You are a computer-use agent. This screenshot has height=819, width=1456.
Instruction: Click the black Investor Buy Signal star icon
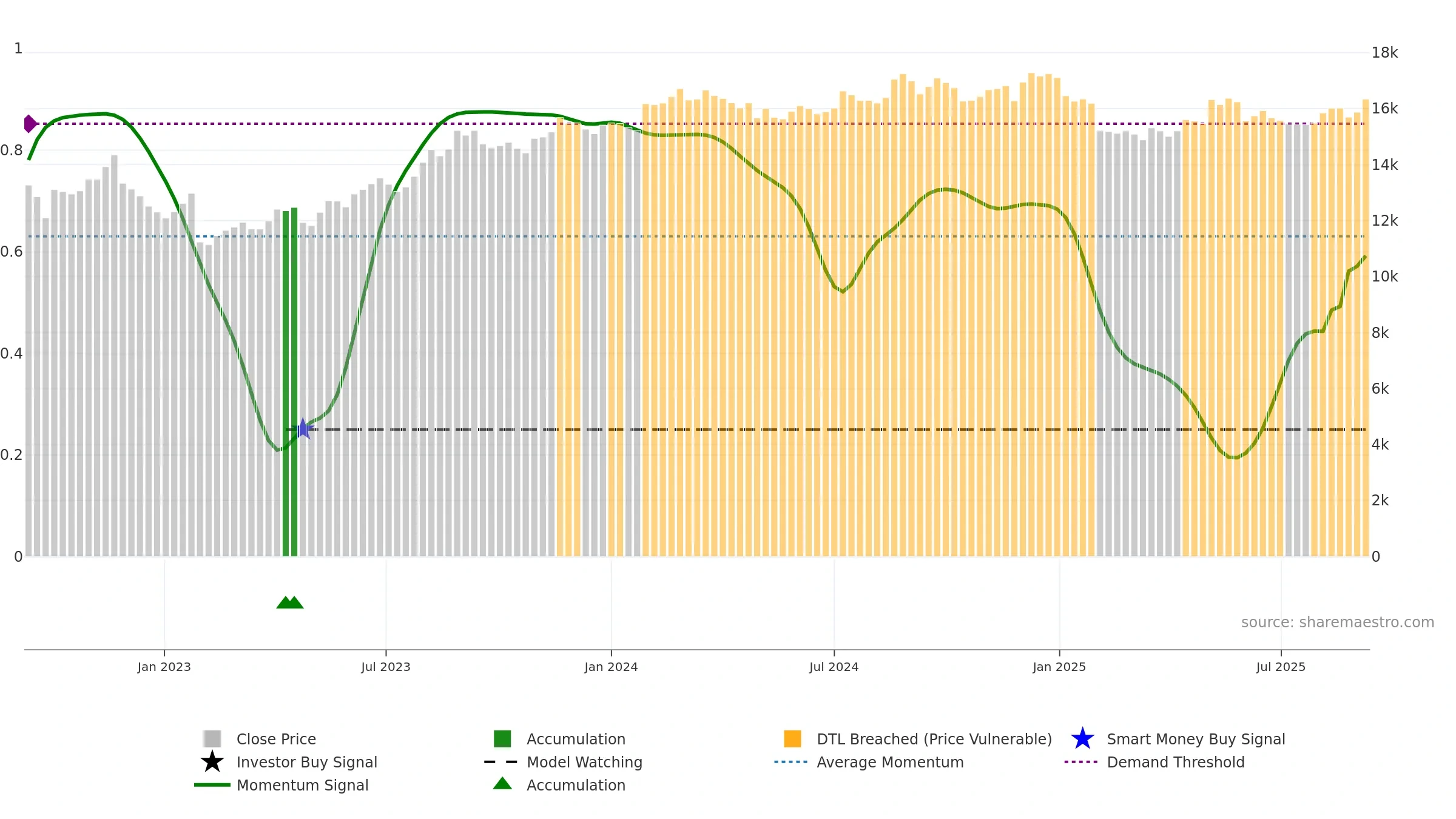click(x=212, y=762)
